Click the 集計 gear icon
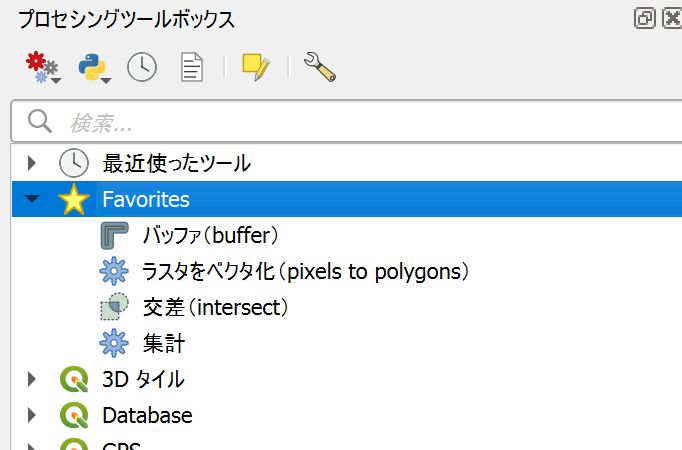This screenshot has width=682, height=450. point(114,343)
